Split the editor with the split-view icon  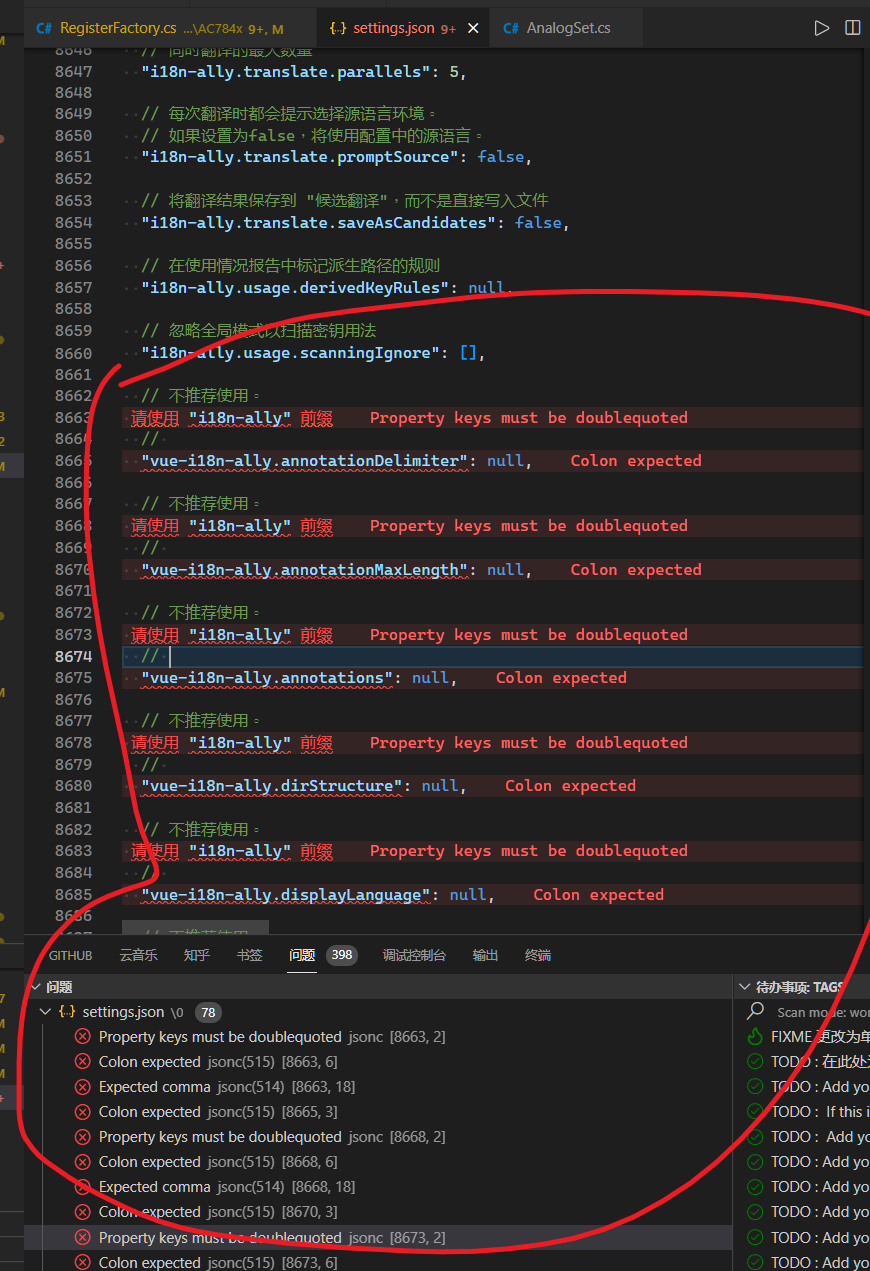pyautogui.click(x=853, y=28)
